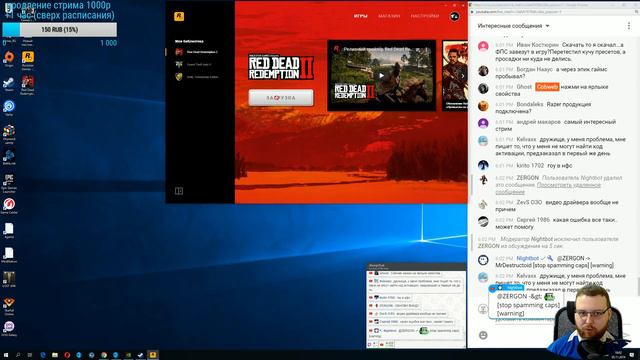The height and width of the screenshot is (360, 640).
Task: Open Opera browser from the taskbar
Action: click(67, 355)
